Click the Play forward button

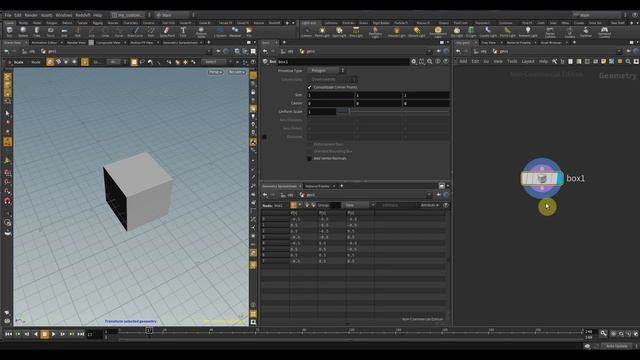pos(53,334)
